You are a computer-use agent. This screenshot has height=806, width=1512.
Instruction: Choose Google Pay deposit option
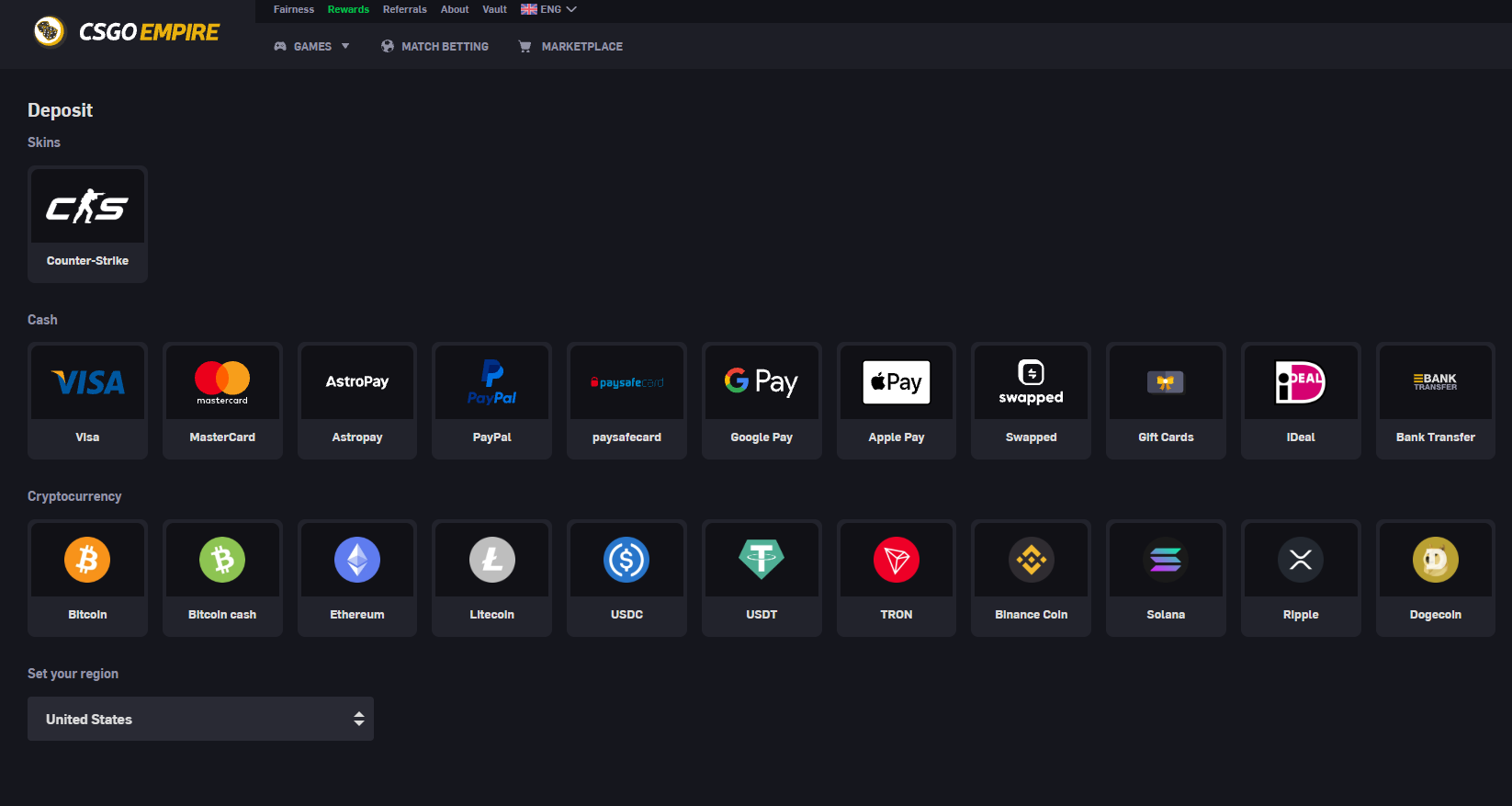[762, 401]
